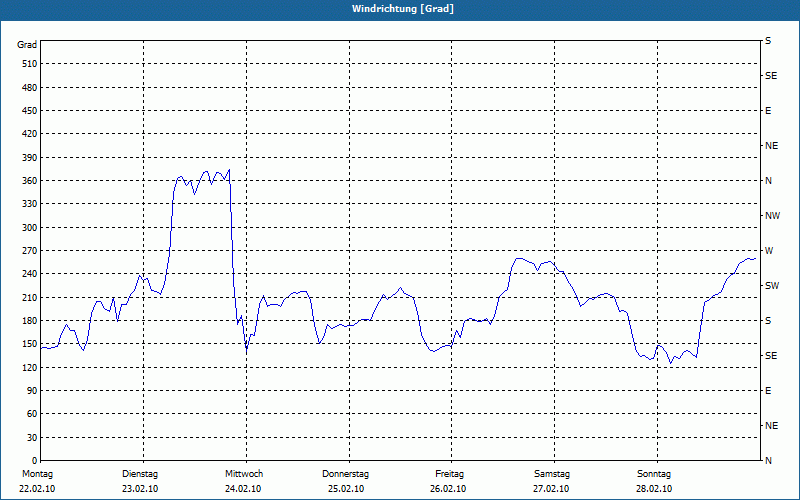Click the 210 axis value
This screenshot has height=500, width=800.
click(x=30, y=297)
